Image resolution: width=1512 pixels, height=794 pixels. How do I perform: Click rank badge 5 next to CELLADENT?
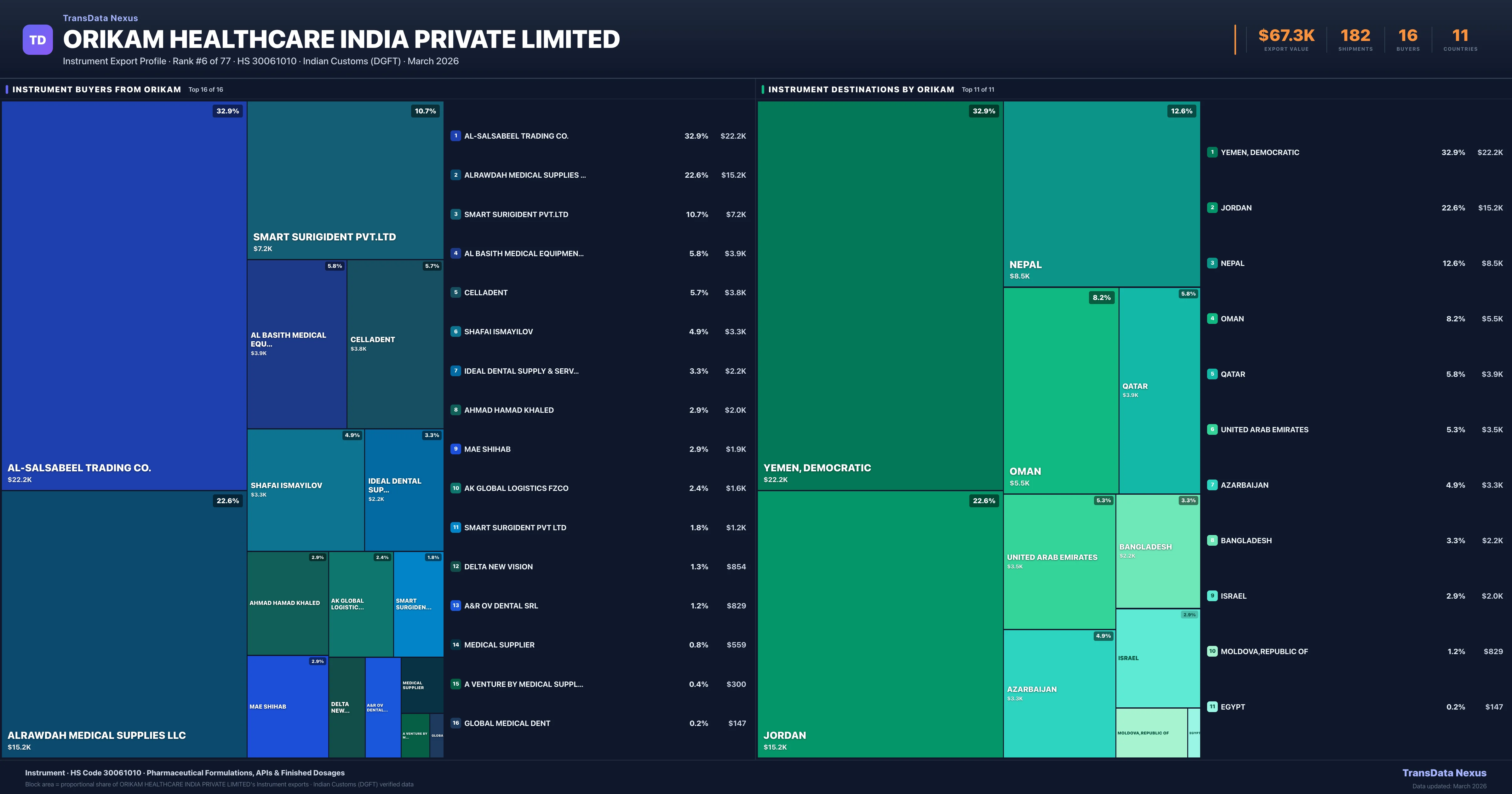point(455,292)
